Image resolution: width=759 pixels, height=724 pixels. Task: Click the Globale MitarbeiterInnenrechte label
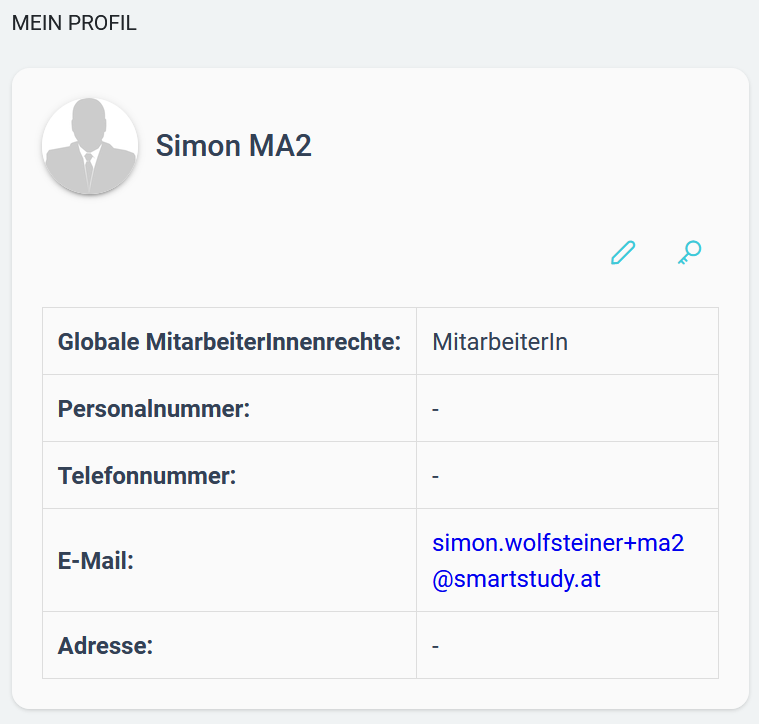pos(229,342)
